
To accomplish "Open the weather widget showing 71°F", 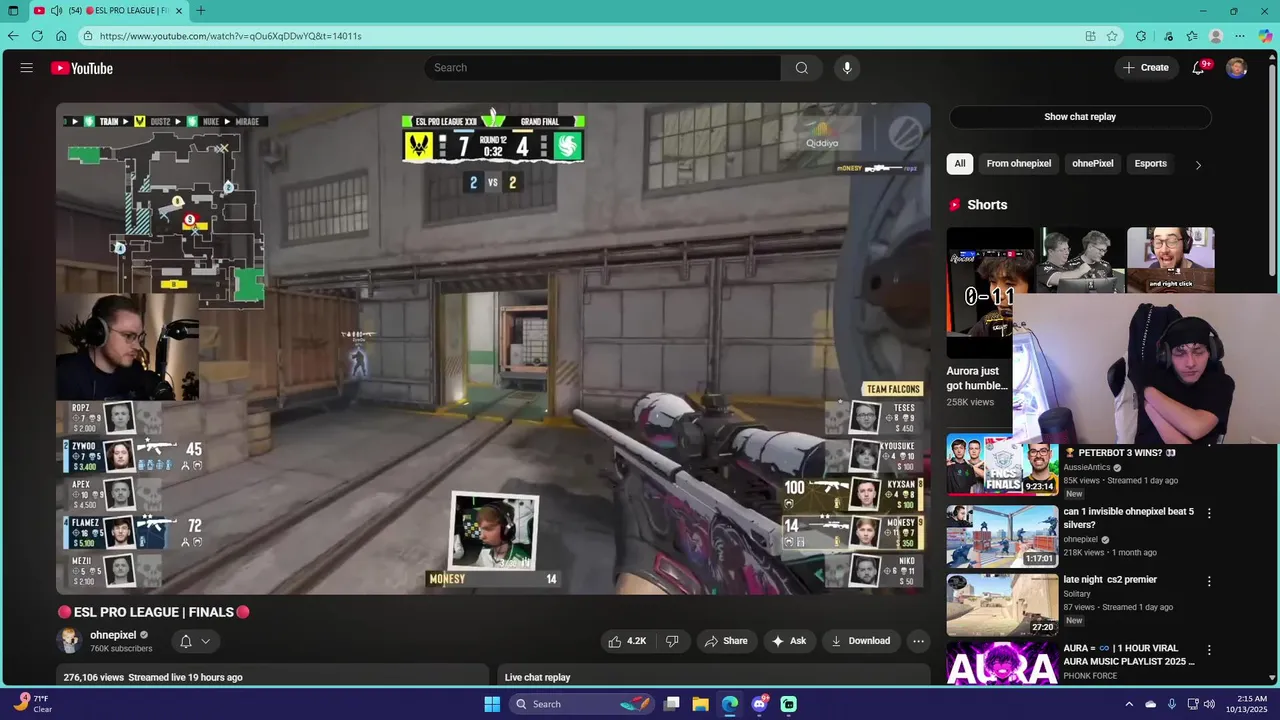I will pyautogui.click(x=33, y=704).
